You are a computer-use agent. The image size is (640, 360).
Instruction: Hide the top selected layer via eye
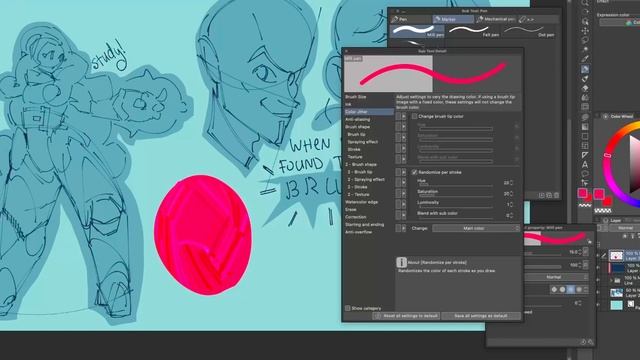pos(598,256)
